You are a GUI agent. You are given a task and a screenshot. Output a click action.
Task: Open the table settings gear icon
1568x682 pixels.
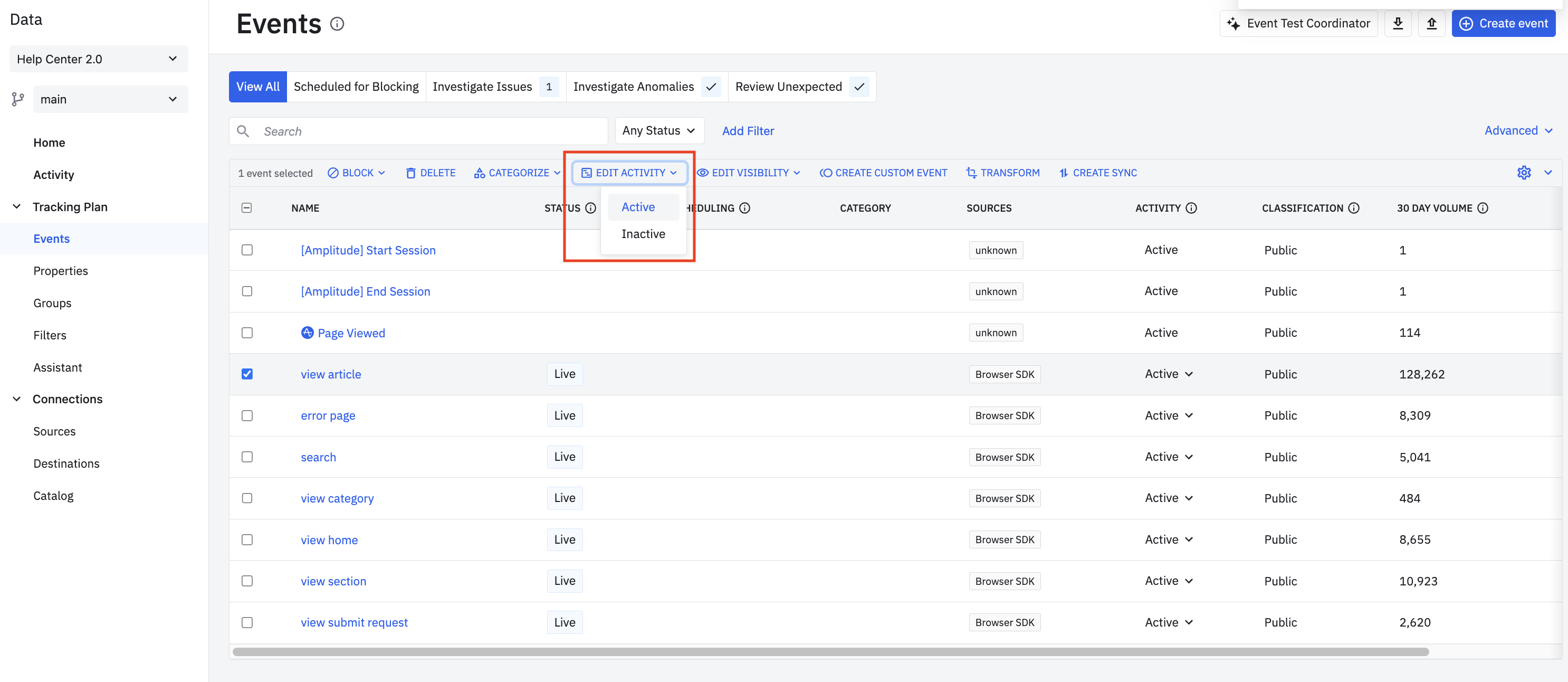[1524, 173]
